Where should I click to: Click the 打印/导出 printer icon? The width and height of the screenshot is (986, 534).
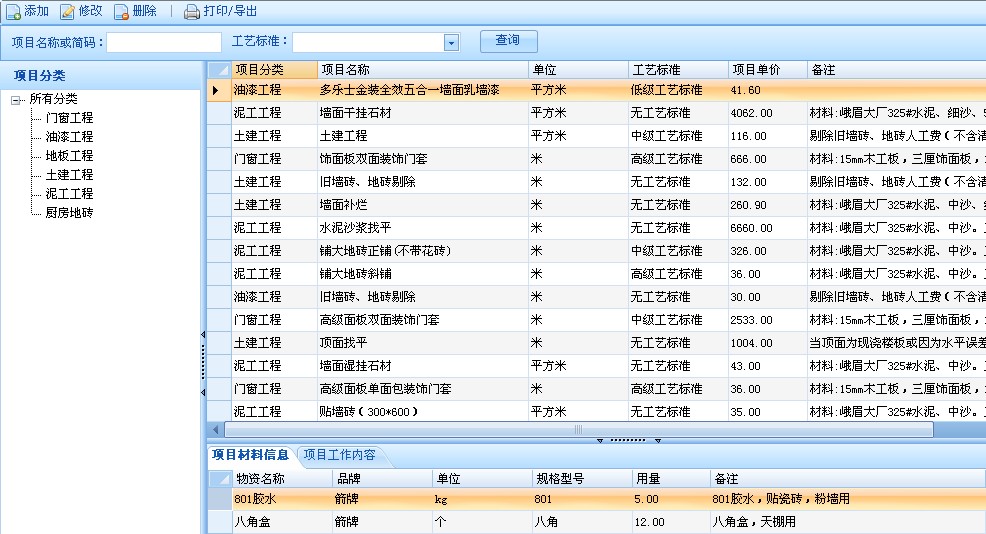click(192, 11)
